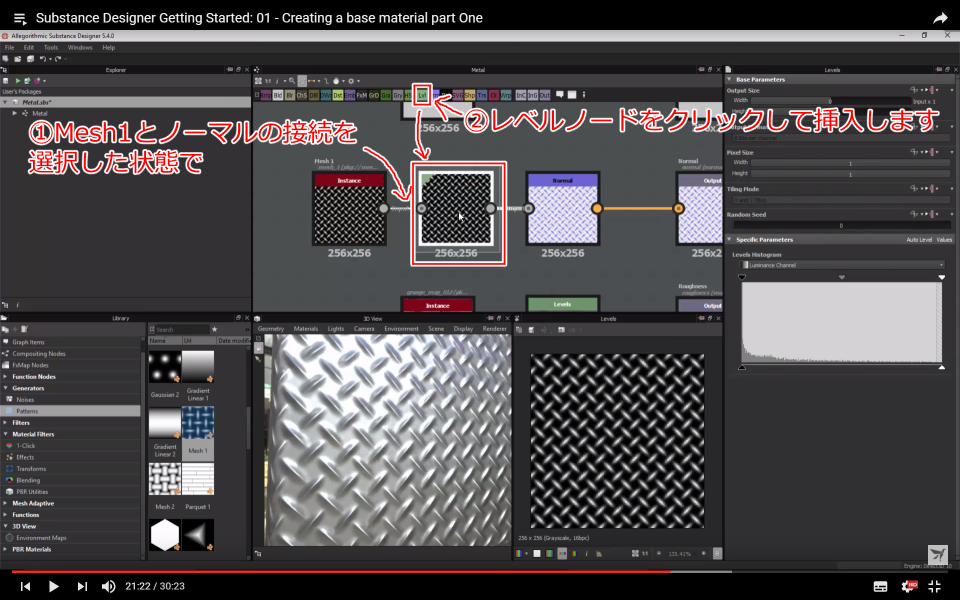Screen dimensions: 960x600
Task: Click the Auto Level button
Action: click(919, 240)
